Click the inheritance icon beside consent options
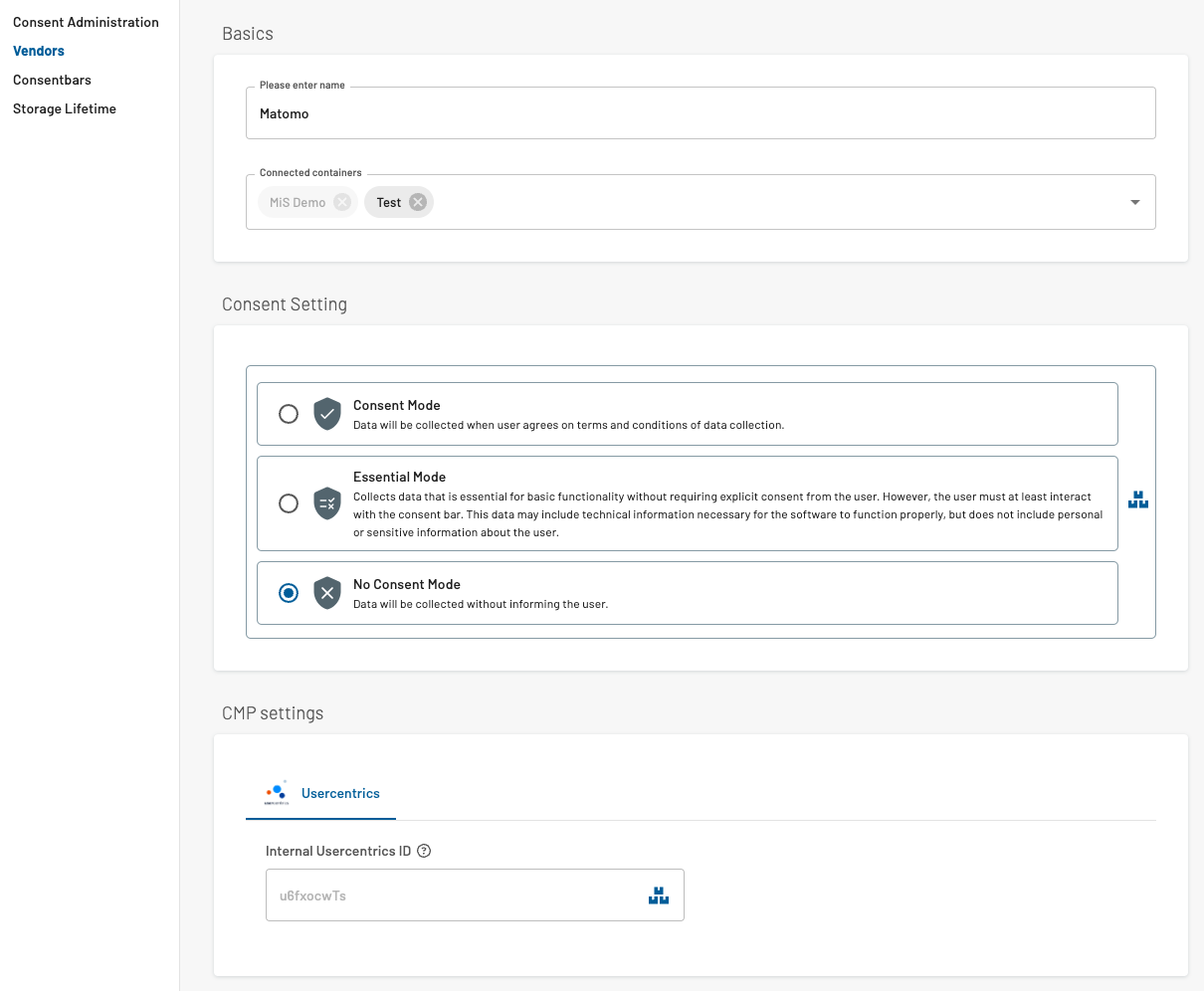 1138,500
